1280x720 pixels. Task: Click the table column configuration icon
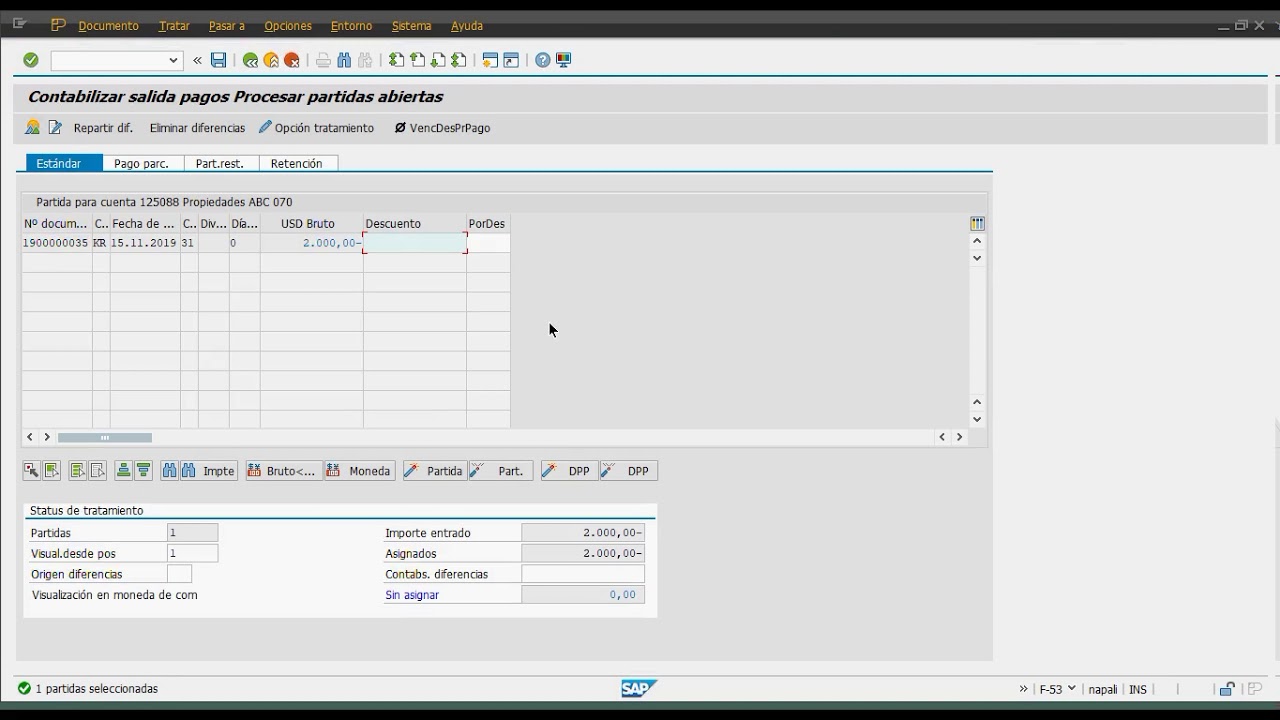[977, 223]
